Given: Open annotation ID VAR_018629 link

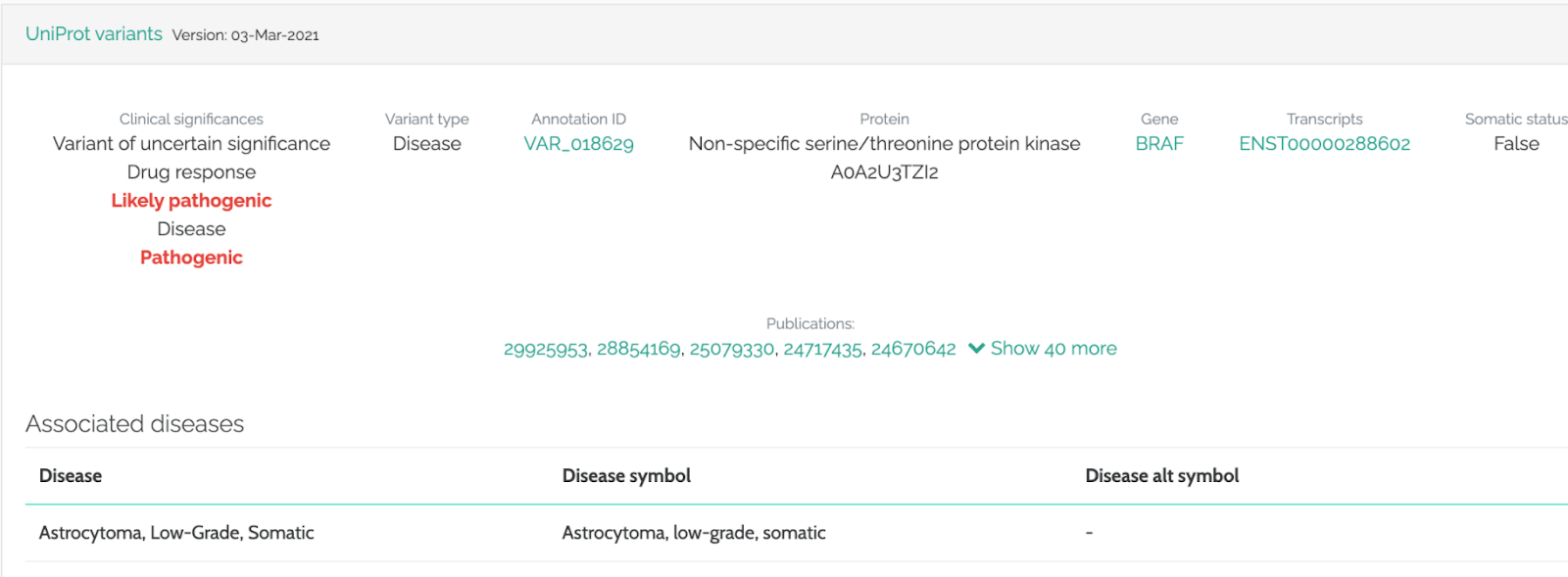Looking at the screenshot, I should click(578, 144).
